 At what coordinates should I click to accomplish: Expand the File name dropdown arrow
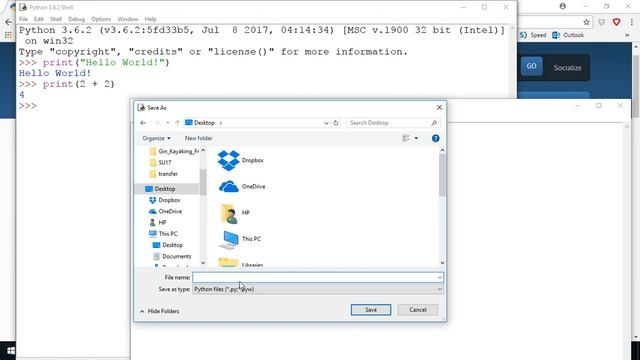click(x=440, y=278)
